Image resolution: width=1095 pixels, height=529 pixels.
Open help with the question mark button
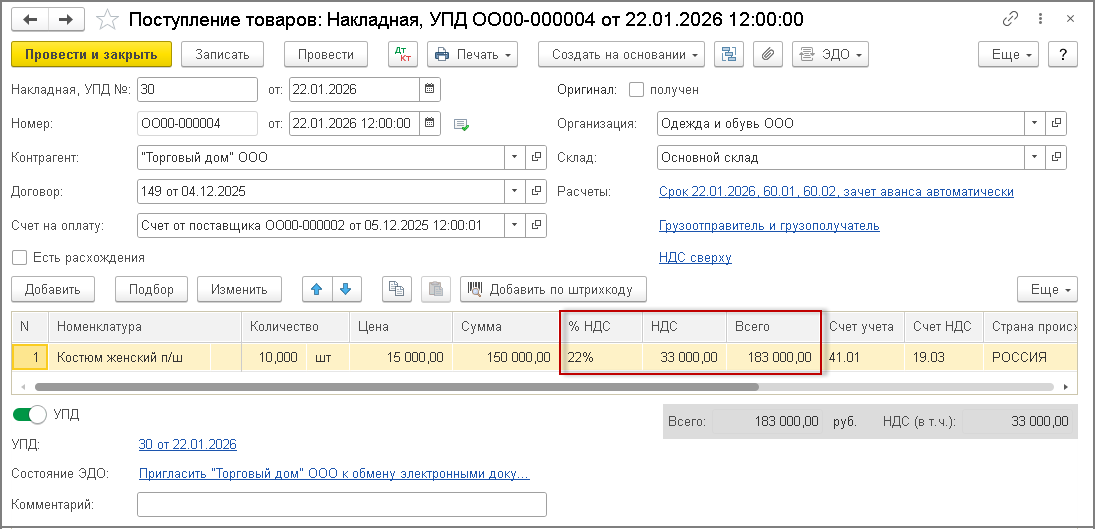(x=1063, y=54)
